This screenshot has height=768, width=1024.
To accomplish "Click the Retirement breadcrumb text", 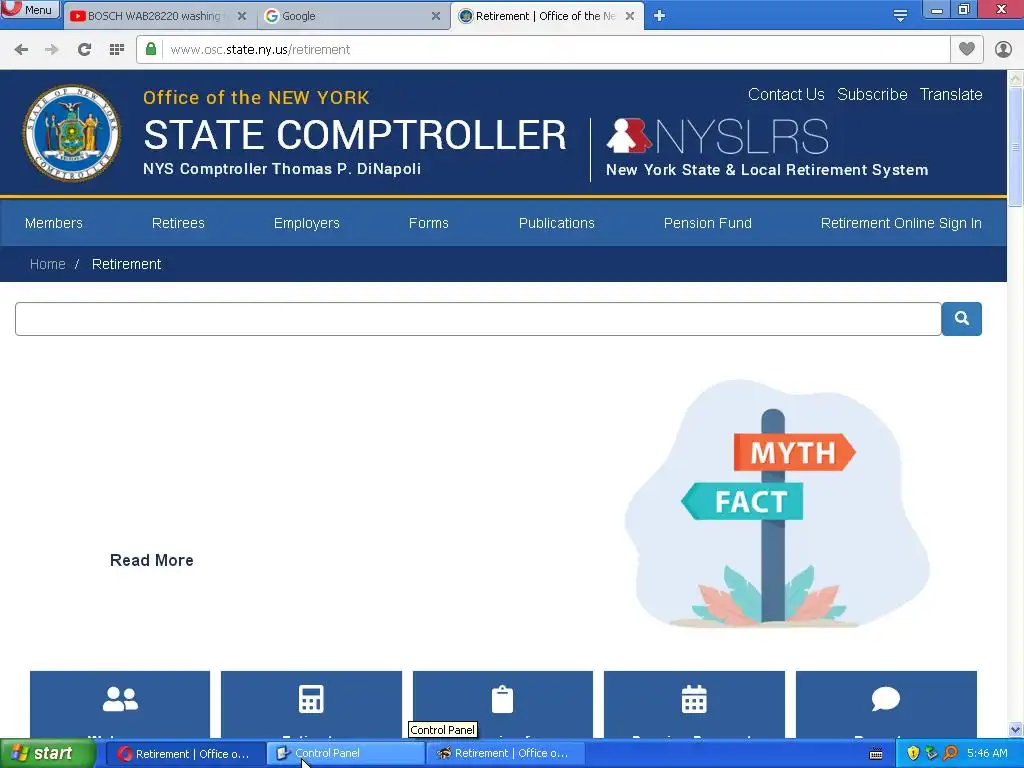I will pyautogui.click(x=126, y=264).
